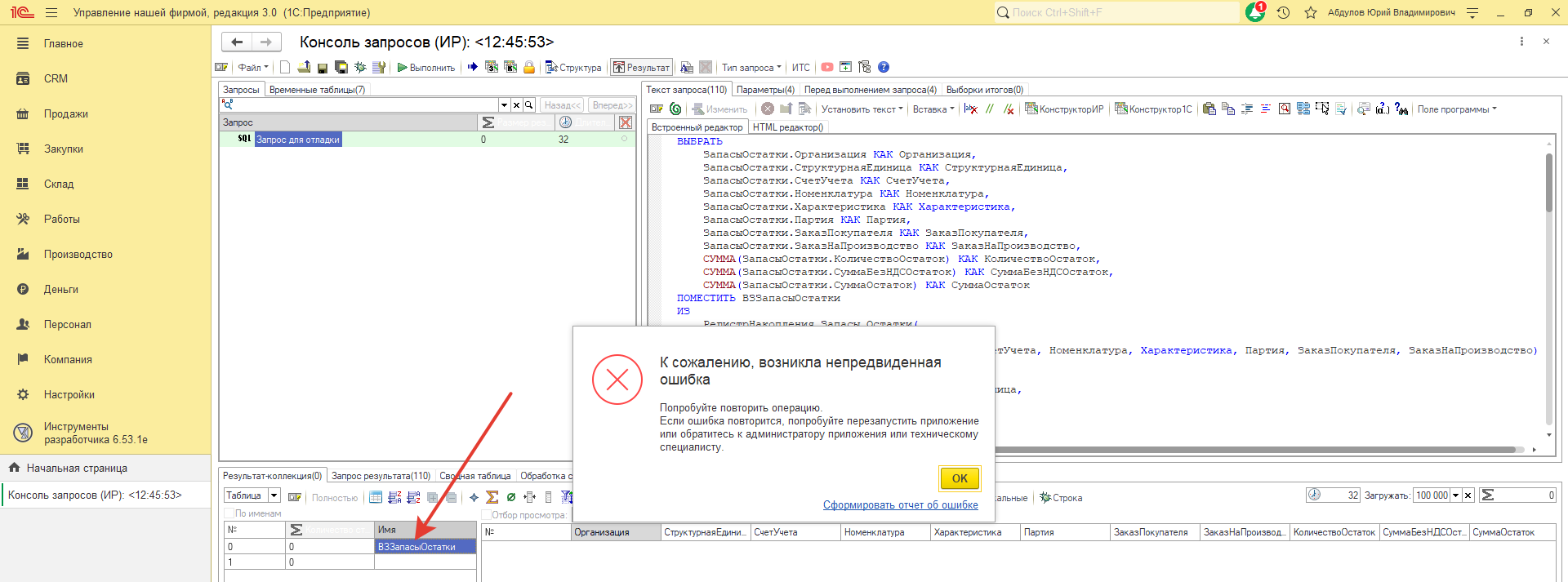The image size is (1568, 582).
Task: Click the Выполнить run button
Action: 426,68
